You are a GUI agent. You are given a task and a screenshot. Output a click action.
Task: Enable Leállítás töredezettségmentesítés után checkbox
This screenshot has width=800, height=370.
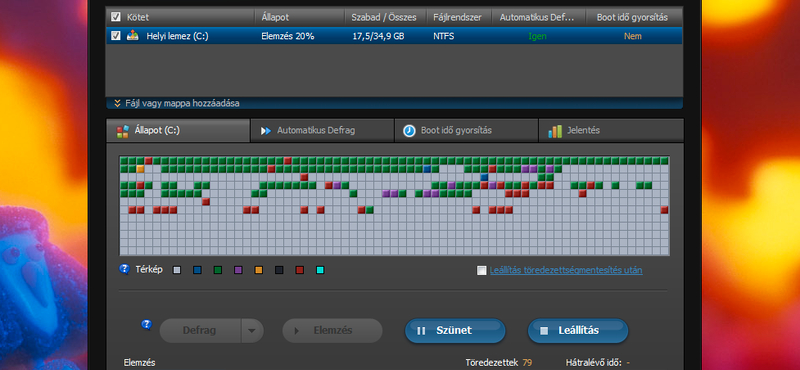pyautogui.click(x=481, y=270)
